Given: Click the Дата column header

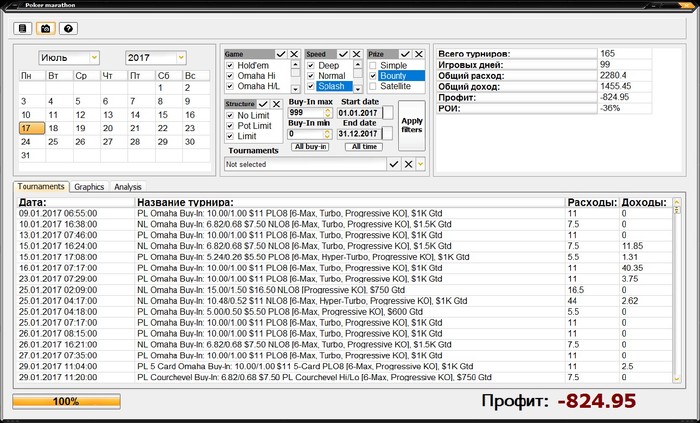Looking at the screenshot, I should 75,203.
